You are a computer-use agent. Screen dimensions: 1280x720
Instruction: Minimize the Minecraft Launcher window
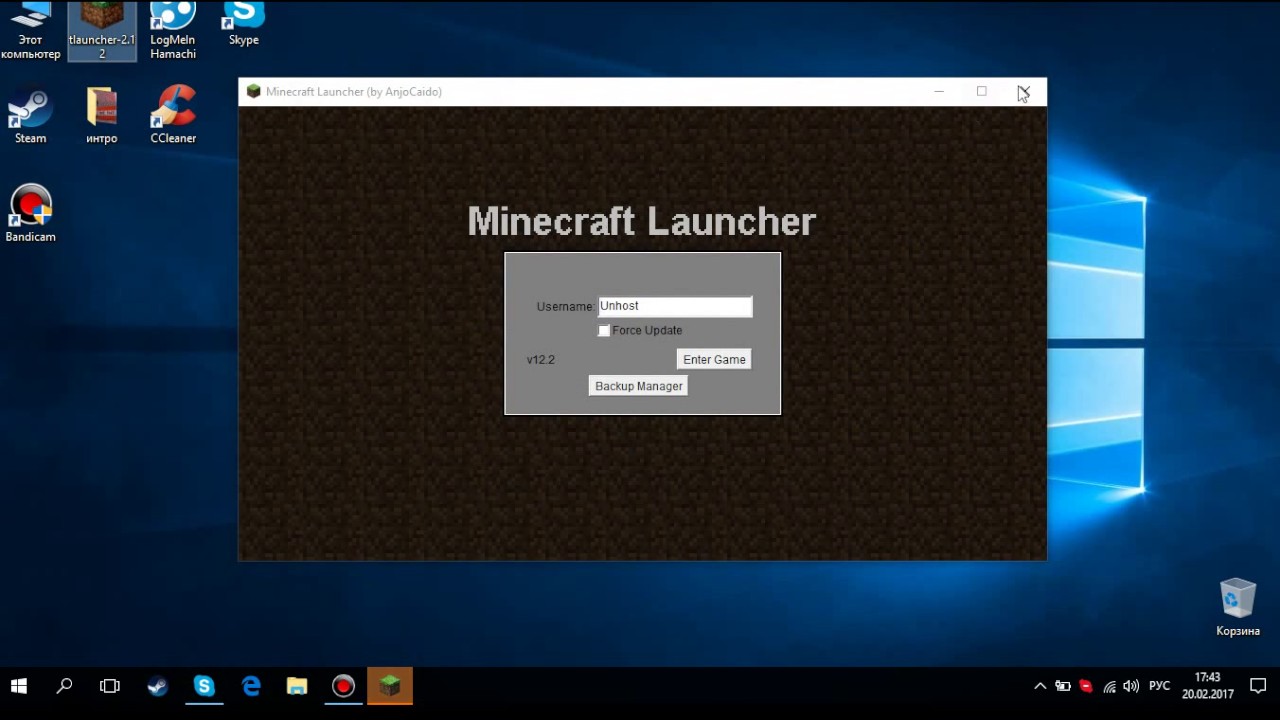click(x=939, y=91)
